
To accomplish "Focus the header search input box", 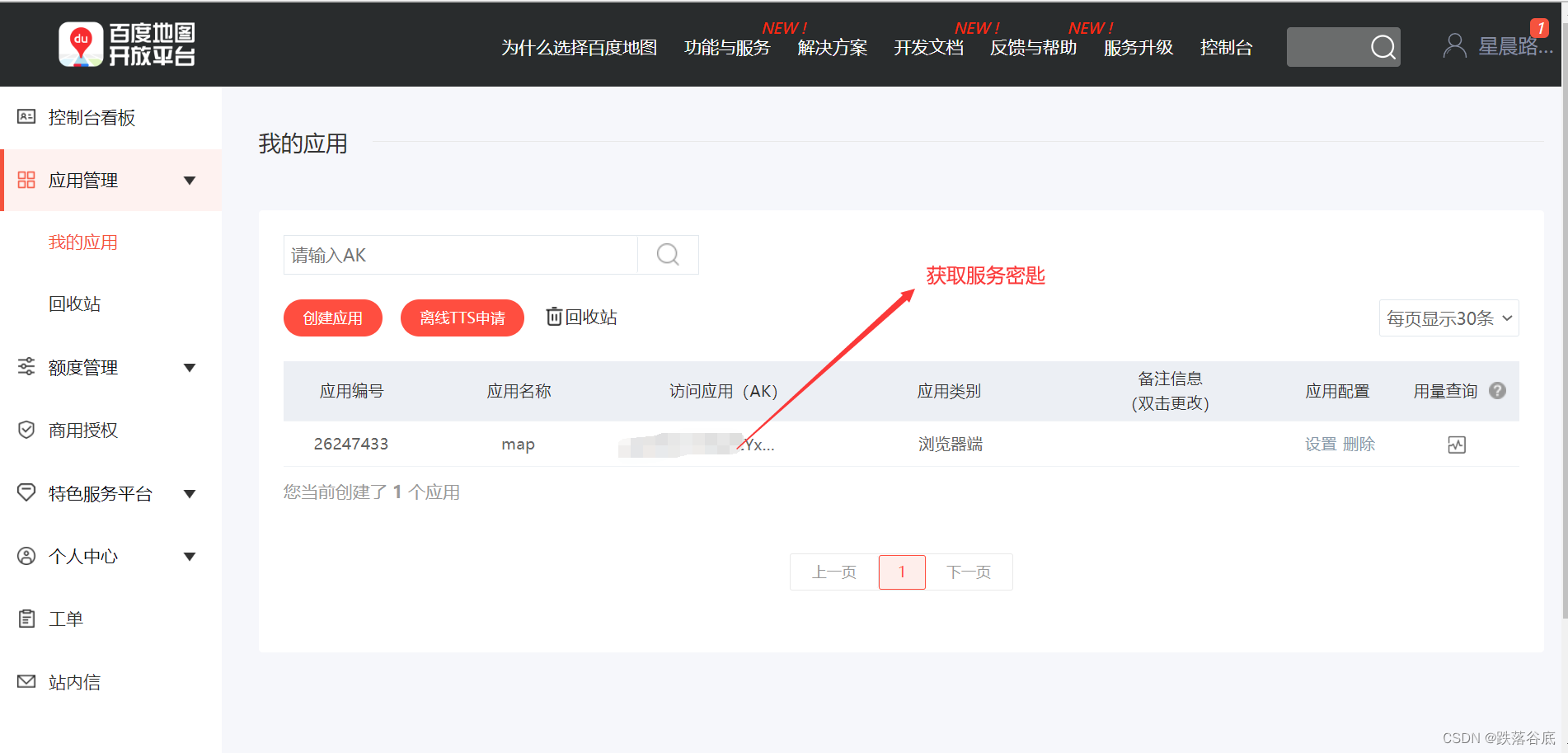I will (x=1327, y=47).
